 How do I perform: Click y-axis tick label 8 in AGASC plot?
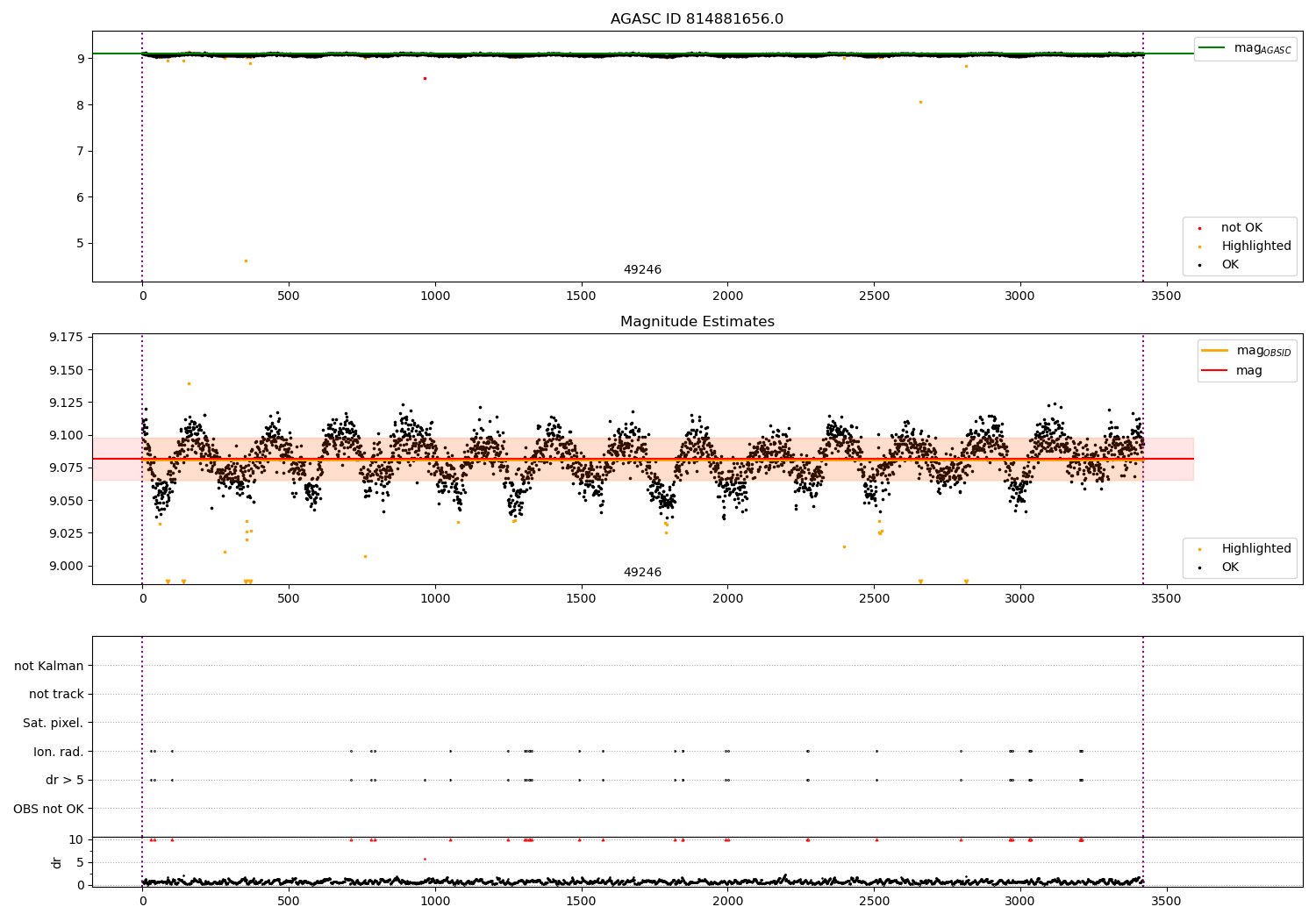tap(80, 105)
